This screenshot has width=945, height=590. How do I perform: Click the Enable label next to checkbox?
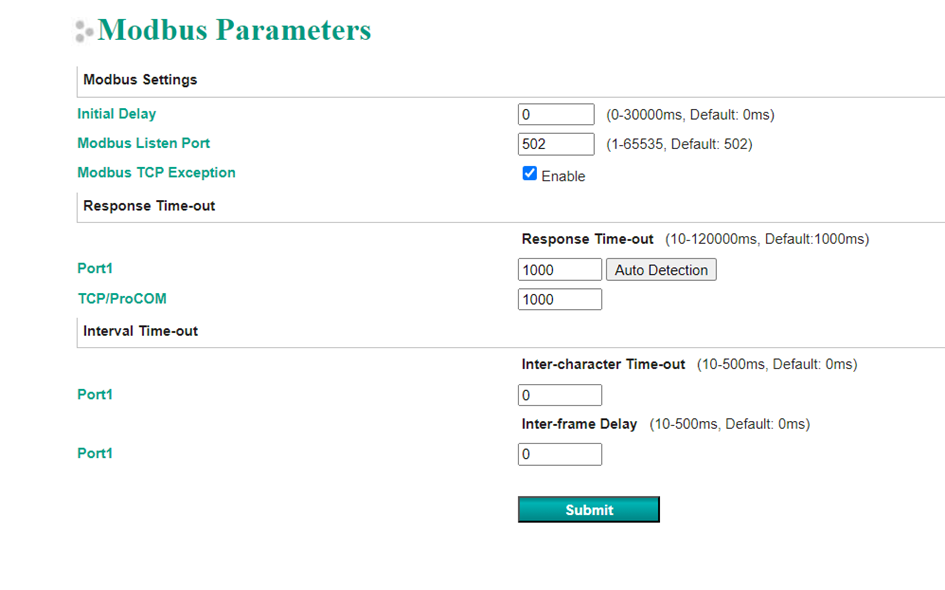[x=563, y=176]
